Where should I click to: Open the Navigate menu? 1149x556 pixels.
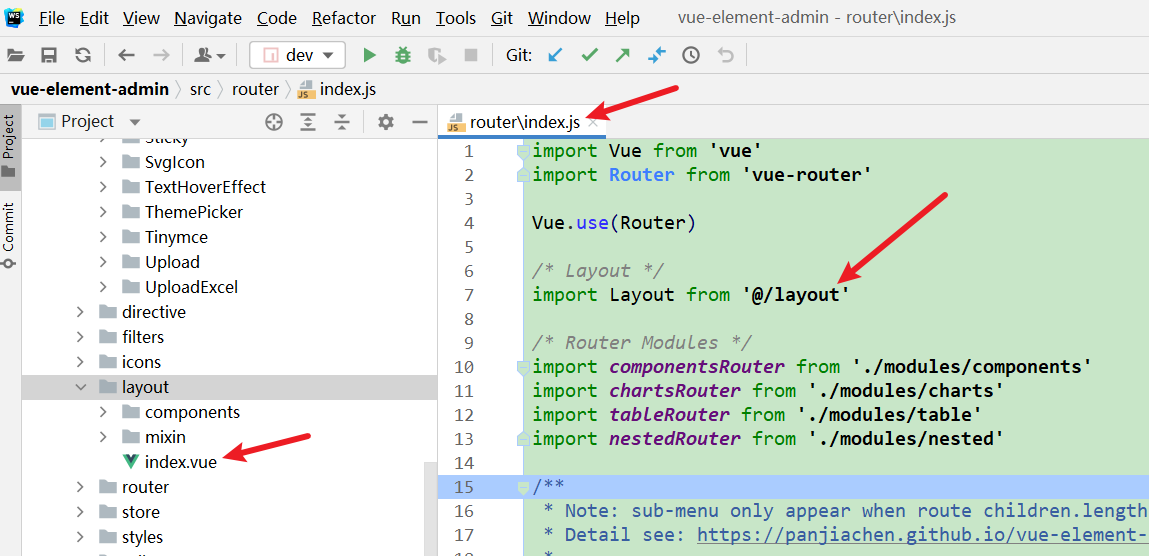pyautogui.click(x=207, y=18)
